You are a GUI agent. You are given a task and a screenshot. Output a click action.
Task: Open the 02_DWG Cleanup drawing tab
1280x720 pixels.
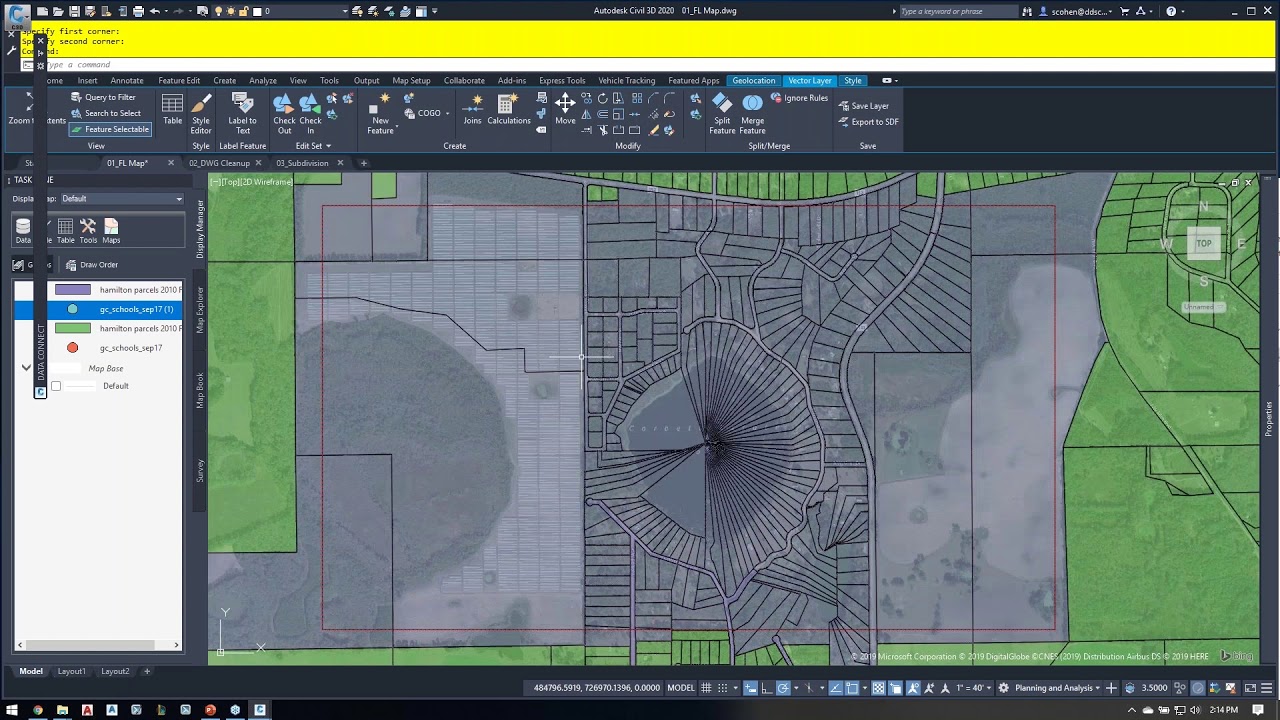click(x=219, y=163)
